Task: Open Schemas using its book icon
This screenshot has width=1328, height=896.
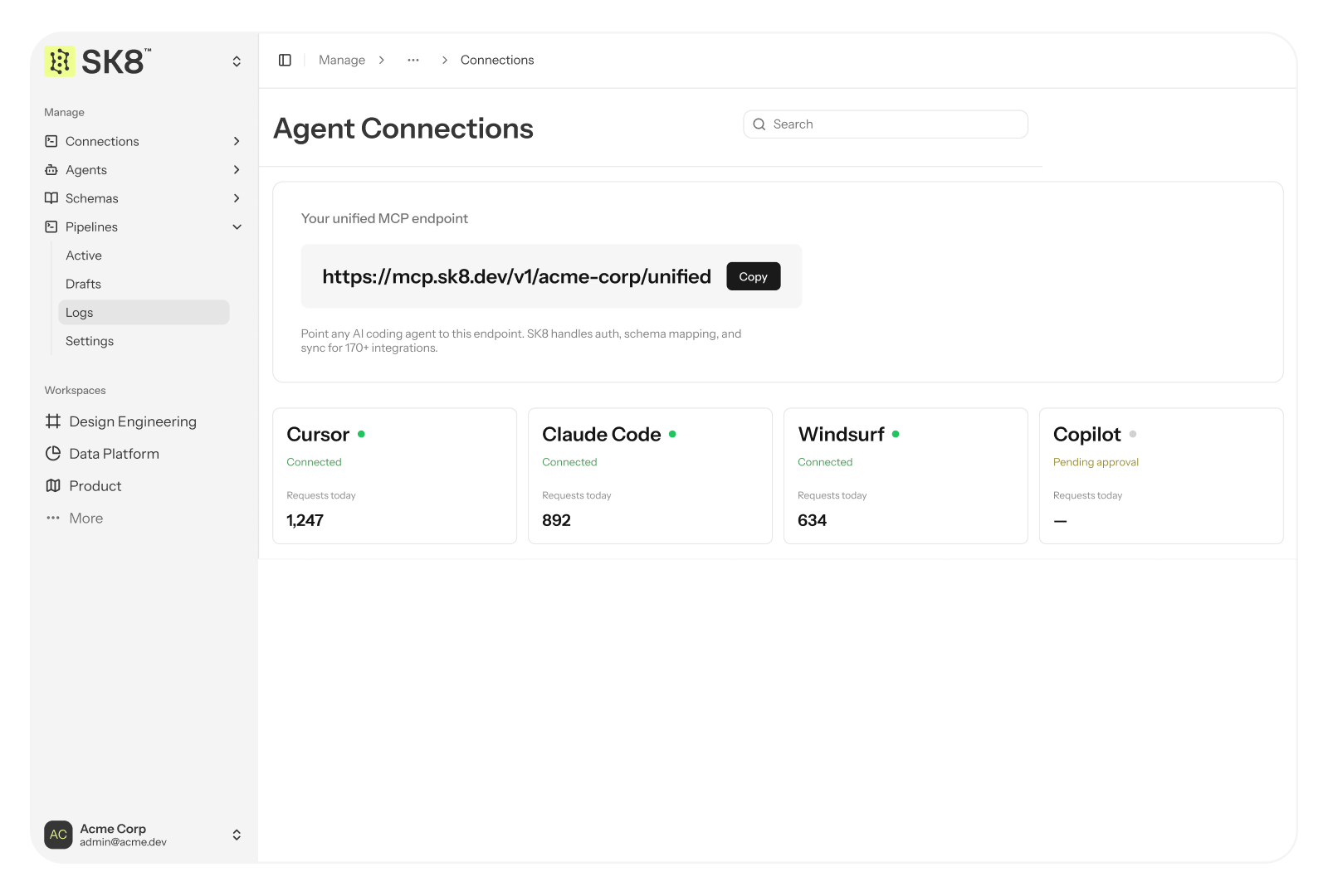Action: point(51,198)
